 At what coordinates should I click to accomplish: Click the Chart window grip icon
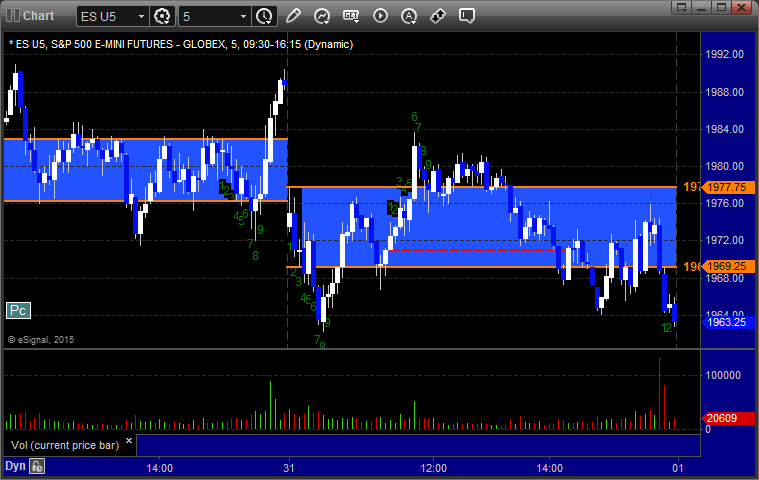pyautogui.click(x=13, y=15)
